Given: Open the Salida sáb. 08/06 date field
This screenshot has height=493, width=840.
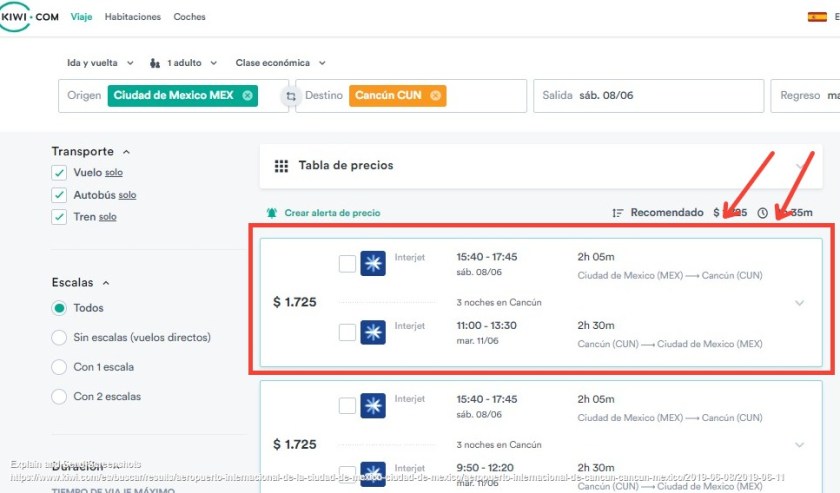Looking at the screenshot, I should point(648,96).
